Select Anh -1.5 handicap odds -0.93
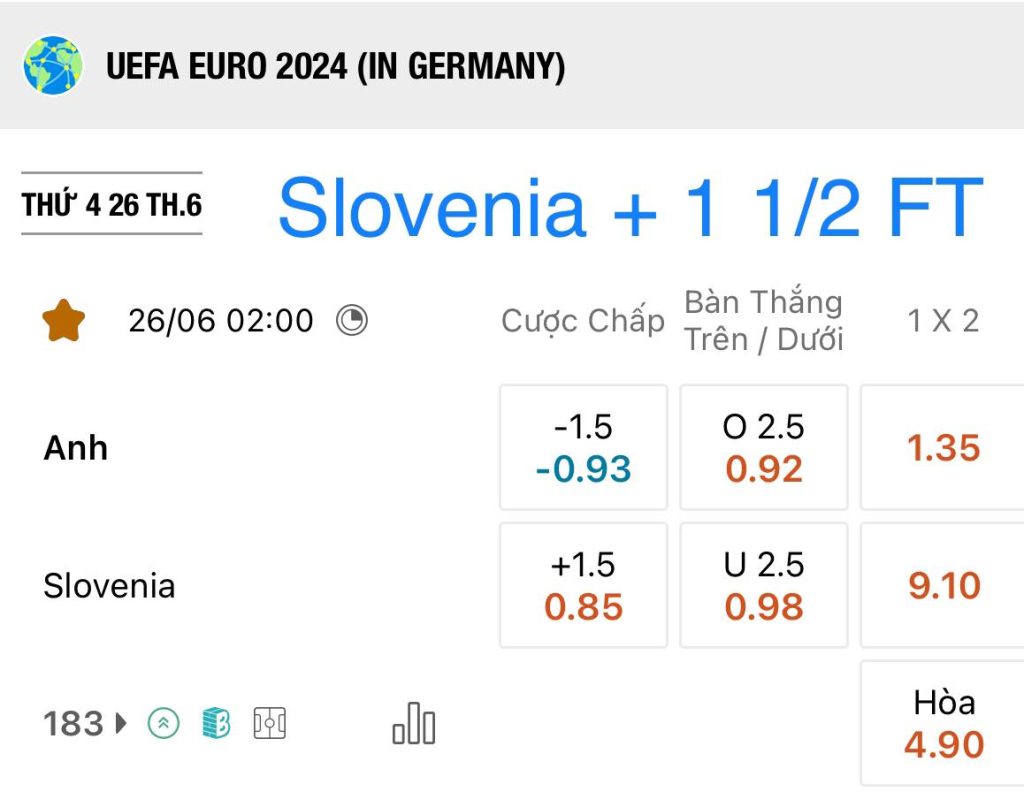Image resolution: width=1024 pixels, height=792 pixels. coord(583,447)
